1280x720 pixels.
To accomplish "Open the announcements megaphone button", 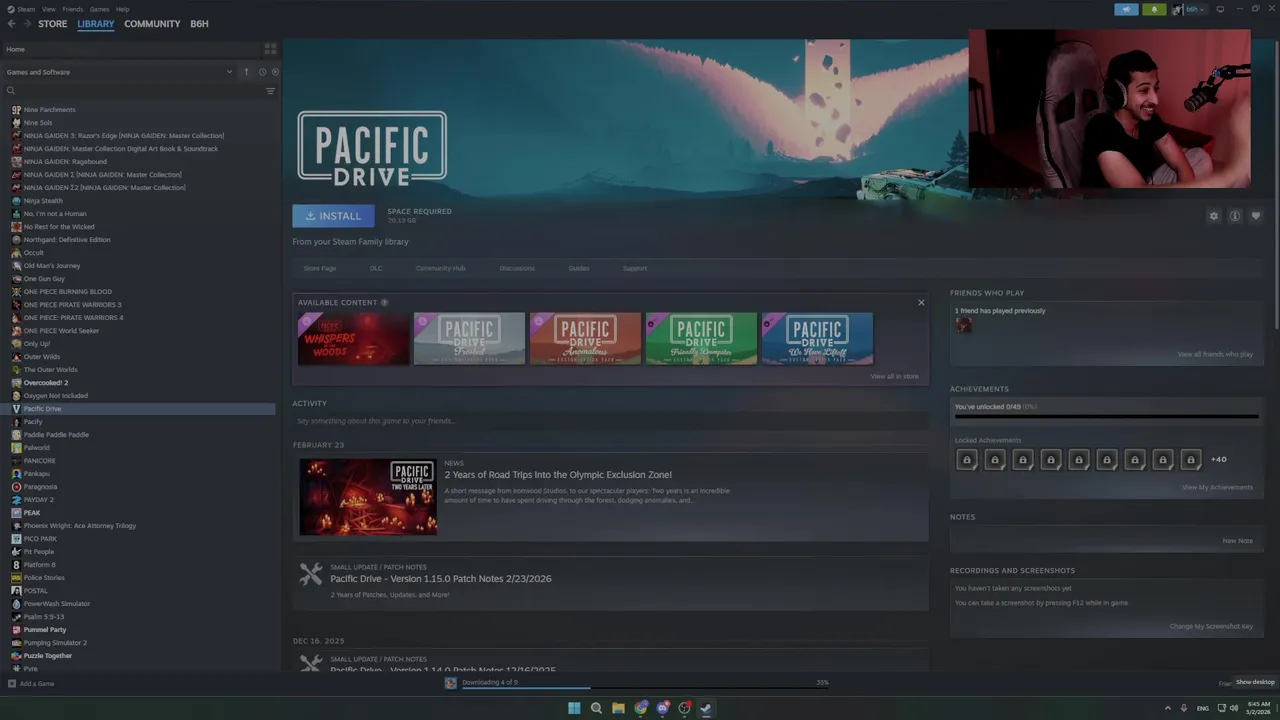I will pyautogui.click(x=1126, y=9).
